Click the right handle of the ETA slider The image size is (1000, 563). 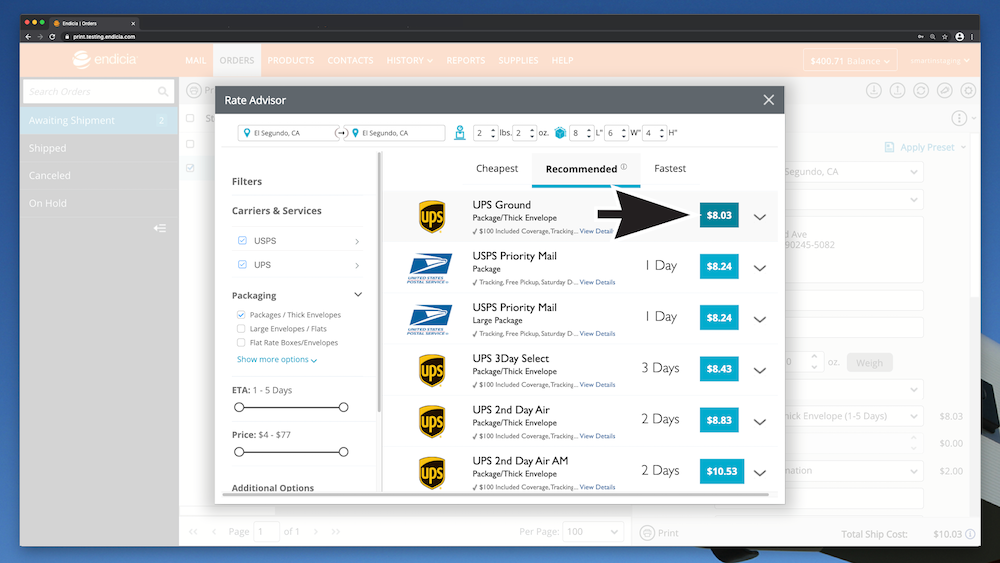(x=344, y=407)
